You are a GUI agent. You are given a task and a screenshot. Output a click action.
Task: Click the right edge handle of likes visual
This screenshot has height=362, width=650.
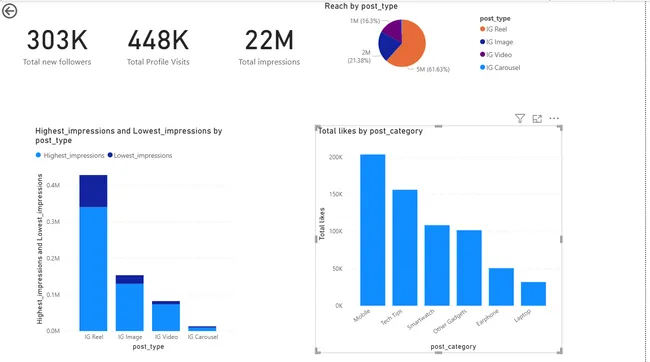pos(561,239)
